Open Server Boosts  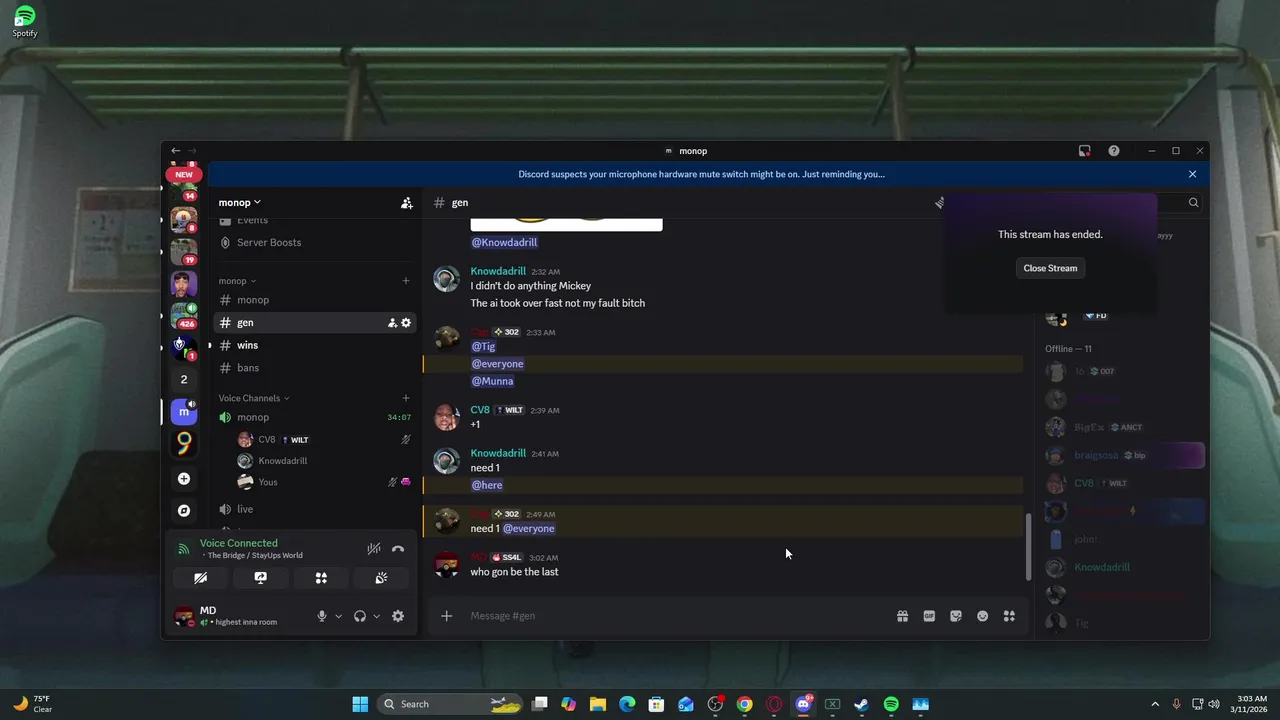click(314, 243)
